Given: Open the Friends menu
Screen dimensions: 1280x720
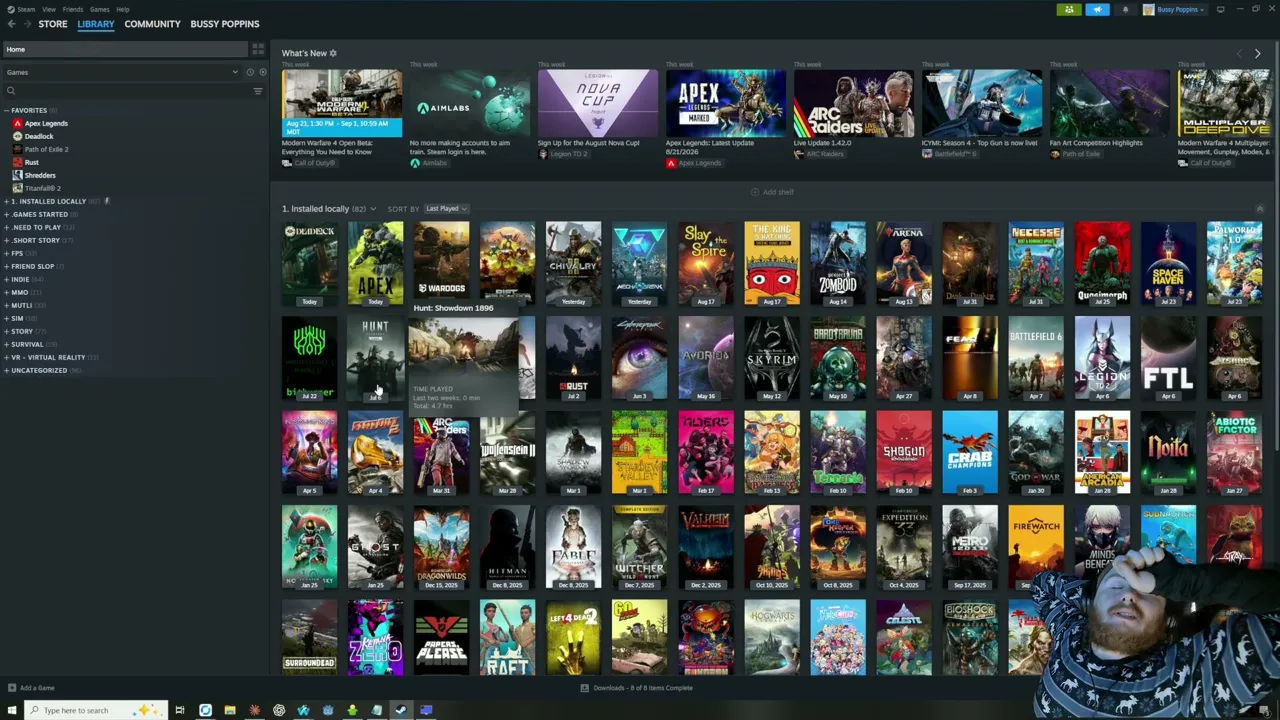Looking at the screenshot, I should click(73, 9).
